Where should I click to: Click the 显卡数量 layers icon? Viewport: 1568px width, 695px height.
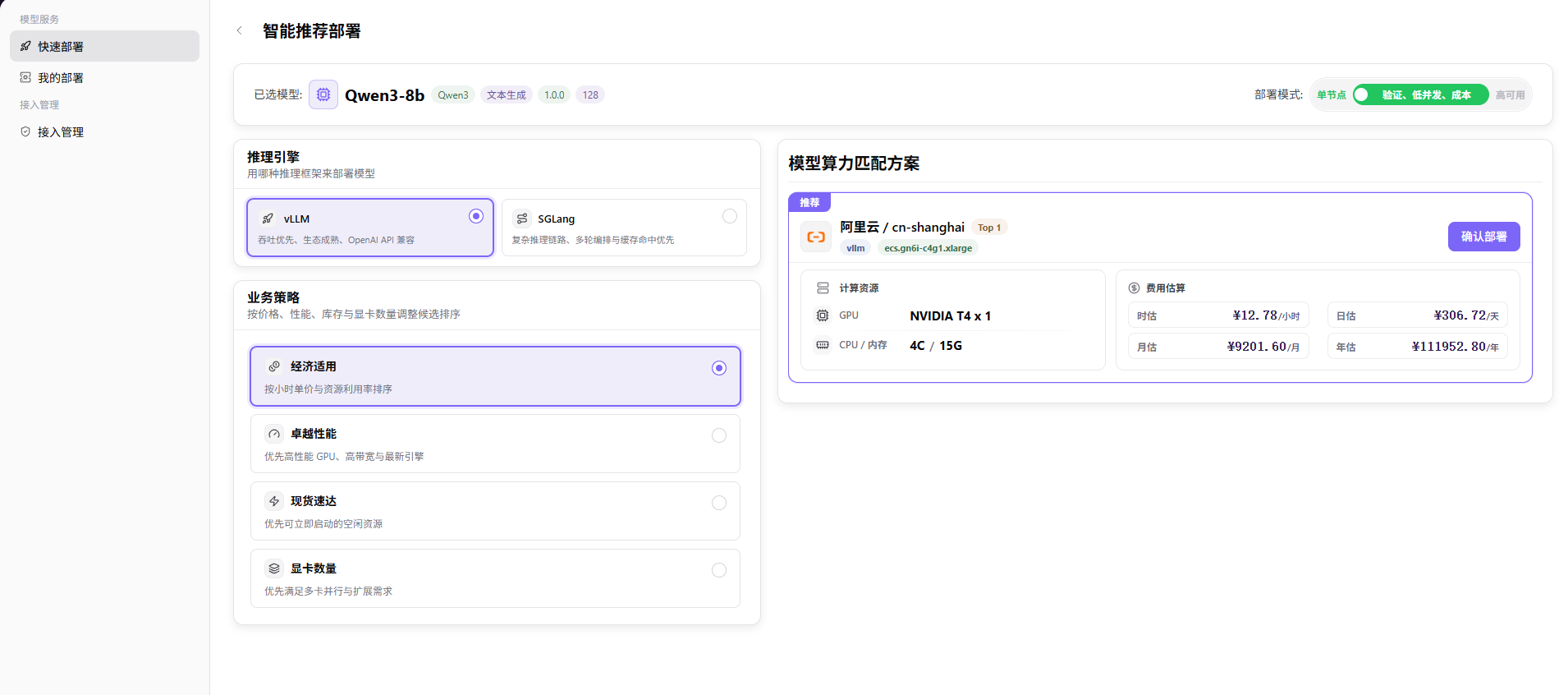pos(274,568)
